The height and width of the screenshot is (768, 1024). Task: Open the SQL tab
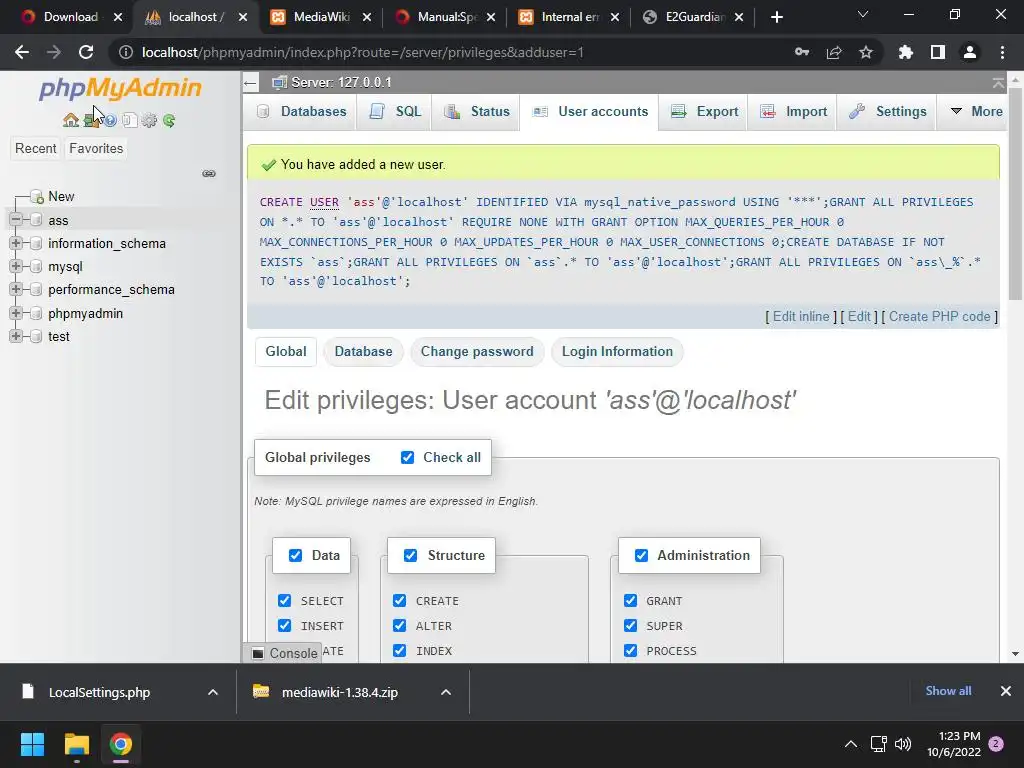click(x=394, y=112)
